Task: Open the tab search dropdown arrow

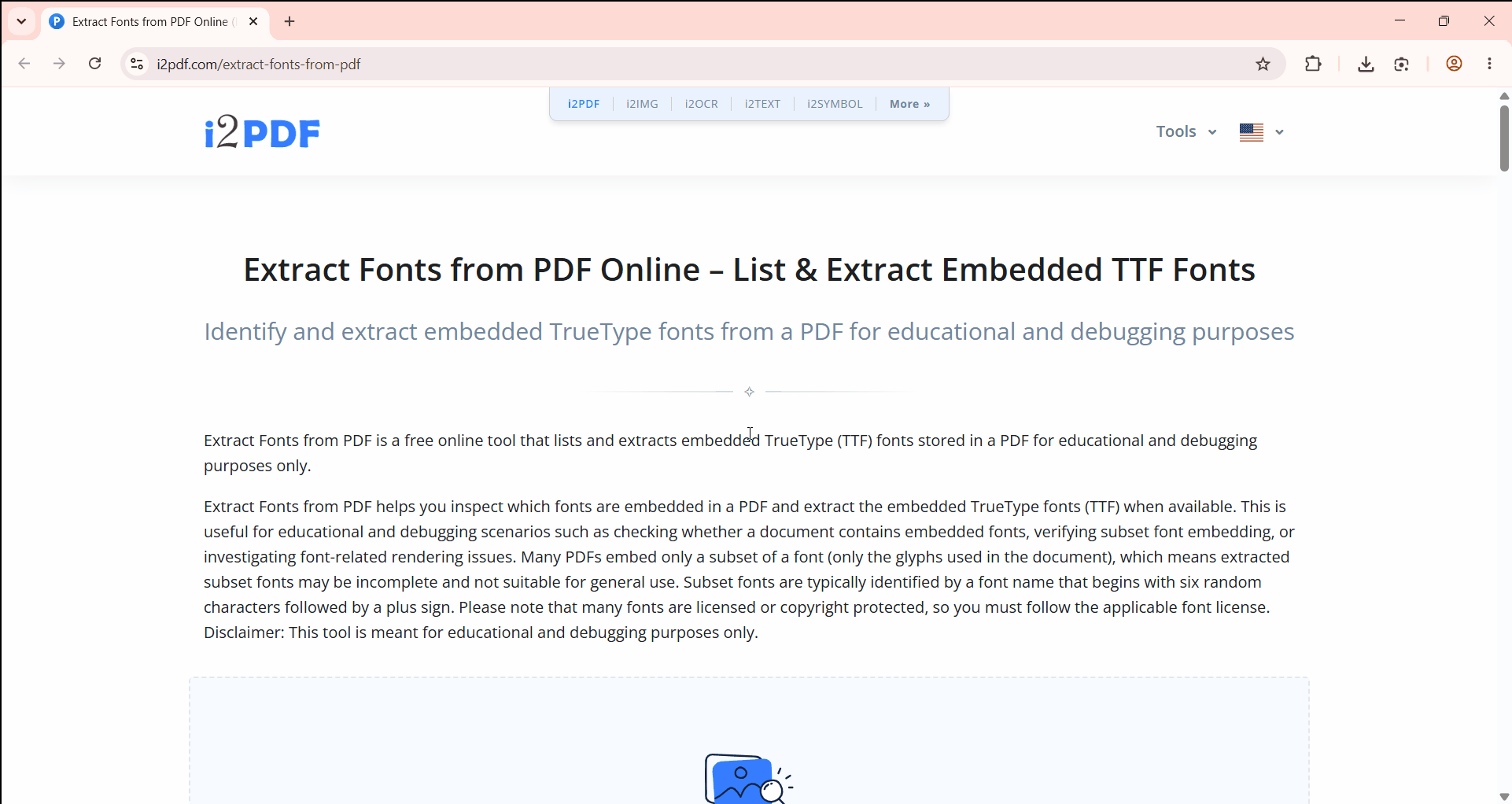Action: click(x=21, y=21)
